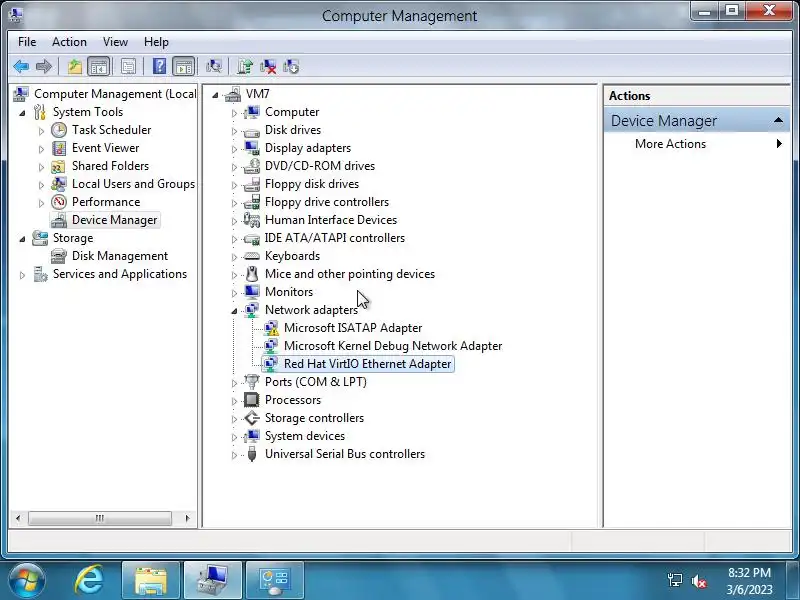
Task: Select Microsoft ISATAP Adapter with warning
Action: 353,328
